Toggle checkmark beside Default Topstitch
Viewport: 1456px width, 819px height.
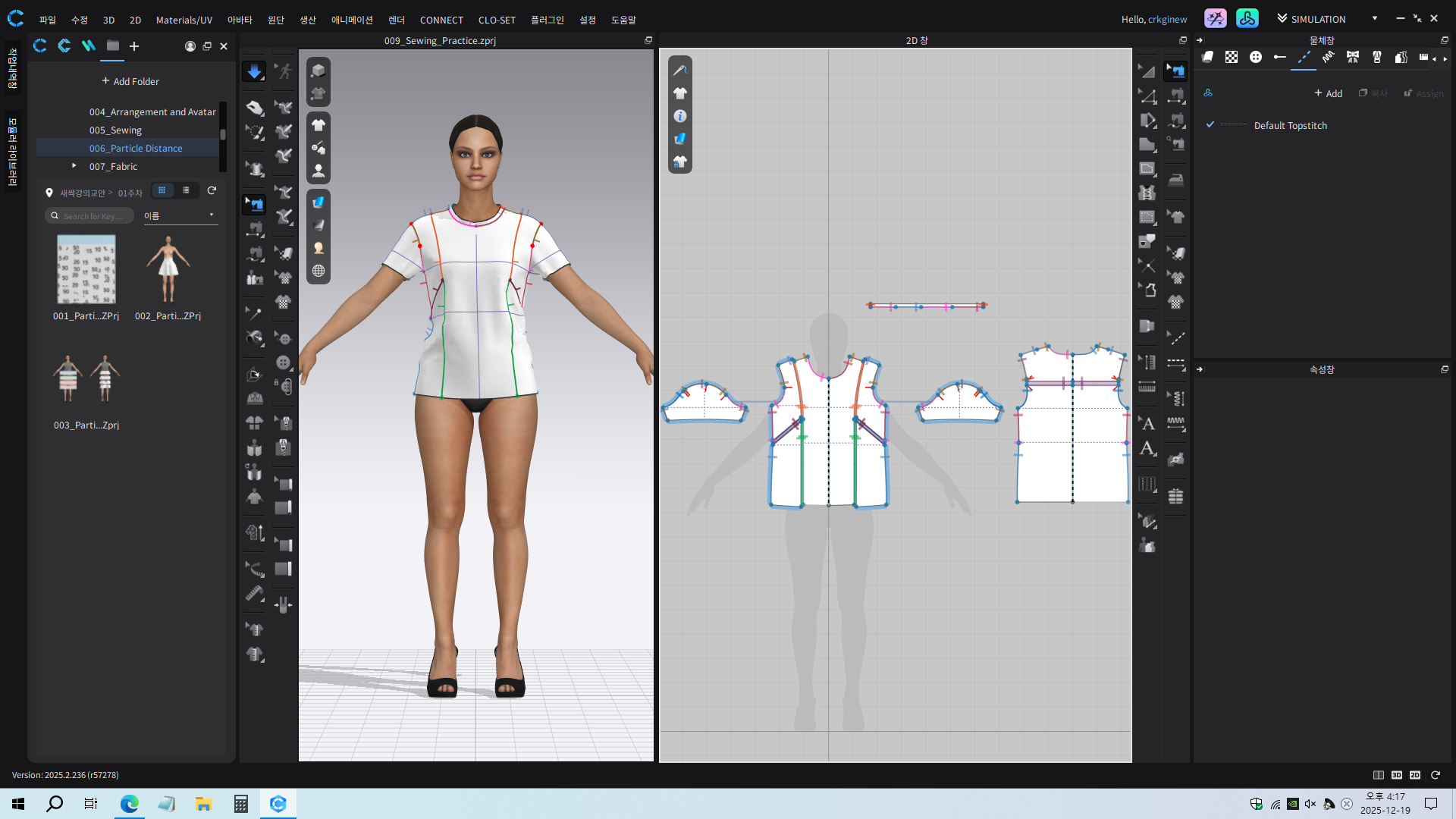point(1210,125)
